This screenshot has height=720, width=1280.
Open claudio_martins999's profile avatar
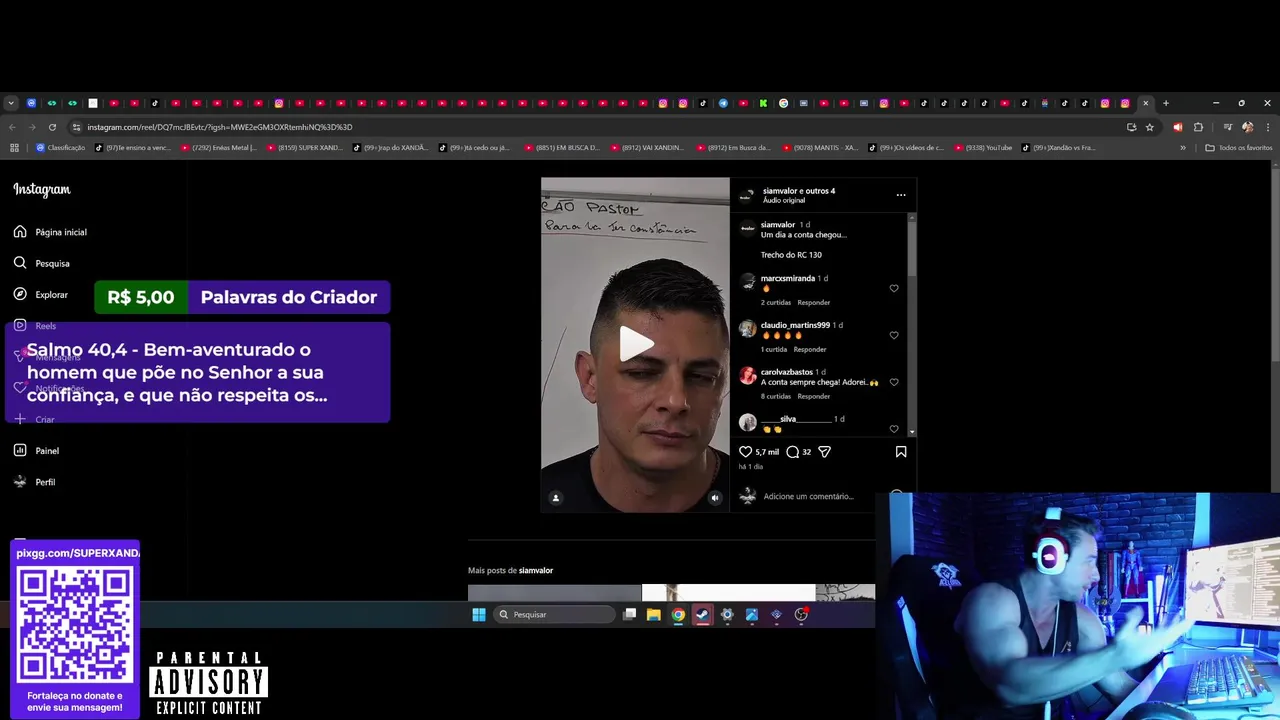pyautogui.click(x=748, y=329)
